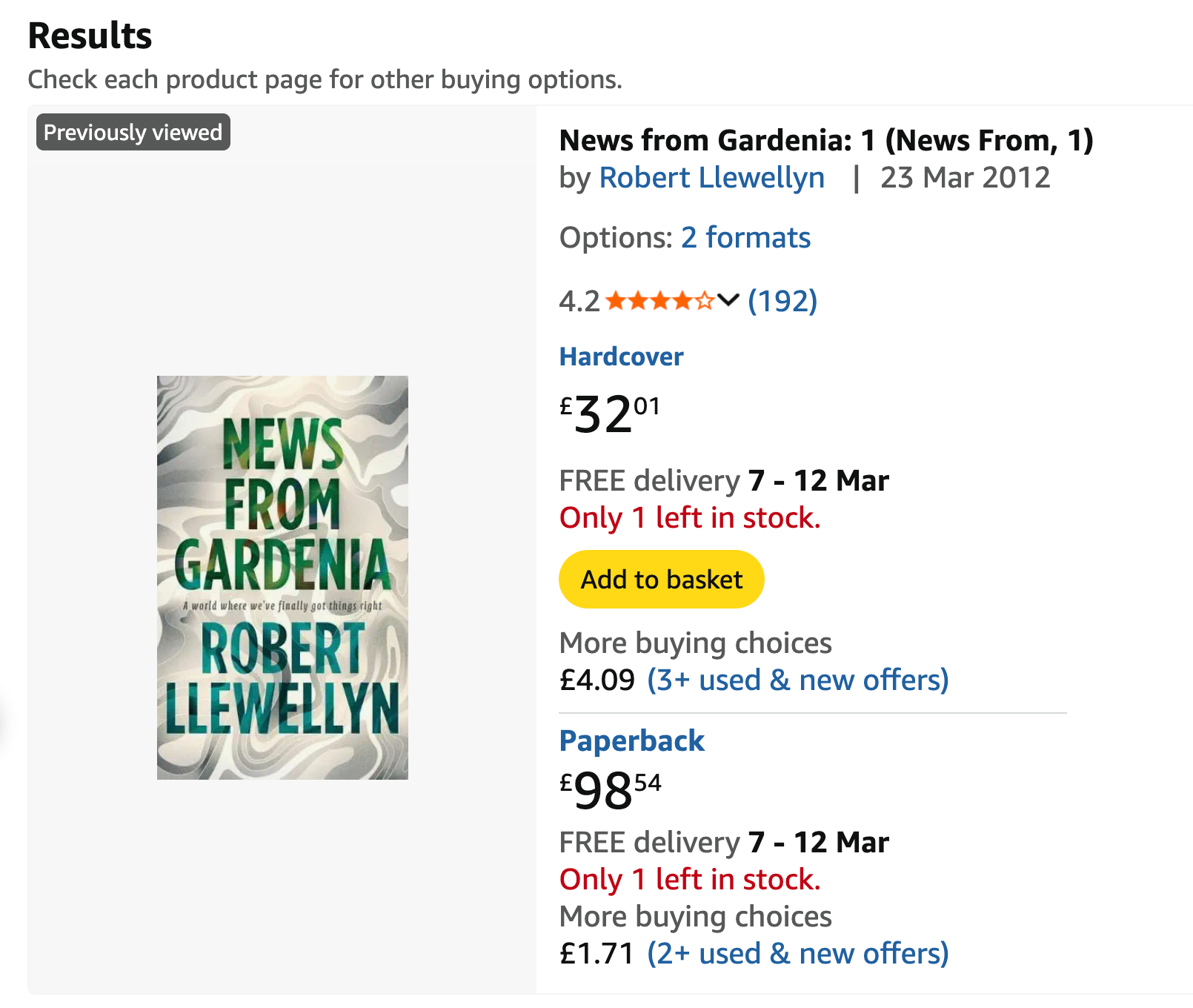This screenshot has height=1008, width=1193.
Task: Click the 4.2 rating number
Action: [579, 302]
